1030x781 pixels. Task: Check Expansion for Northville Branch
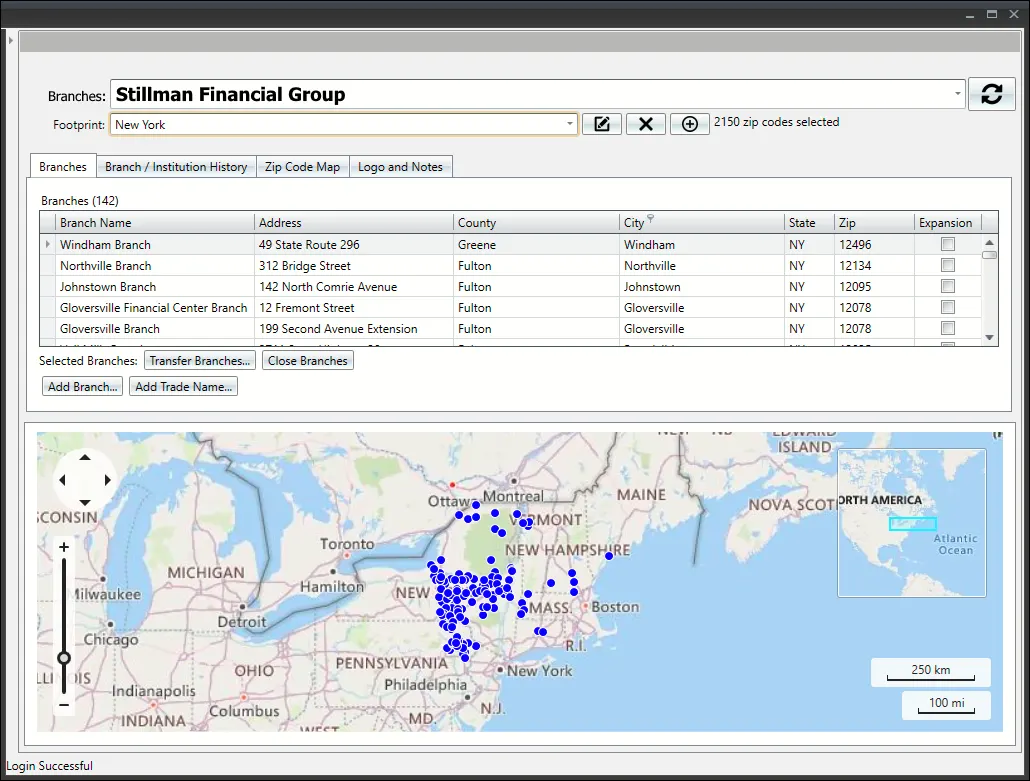pos(947,265)
